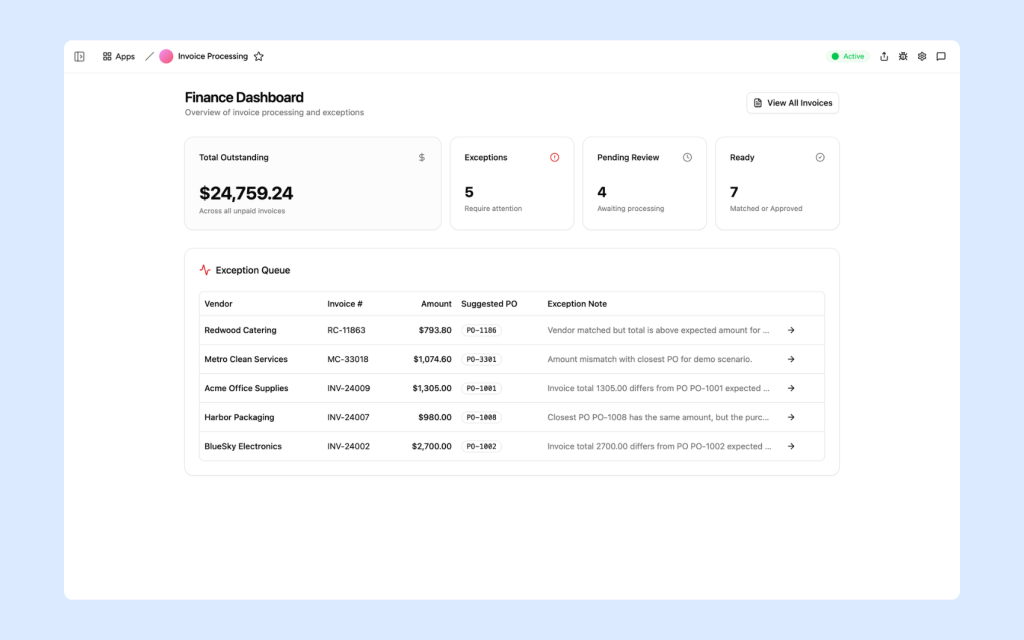Click the Exception Queue section title

(253, 270)
